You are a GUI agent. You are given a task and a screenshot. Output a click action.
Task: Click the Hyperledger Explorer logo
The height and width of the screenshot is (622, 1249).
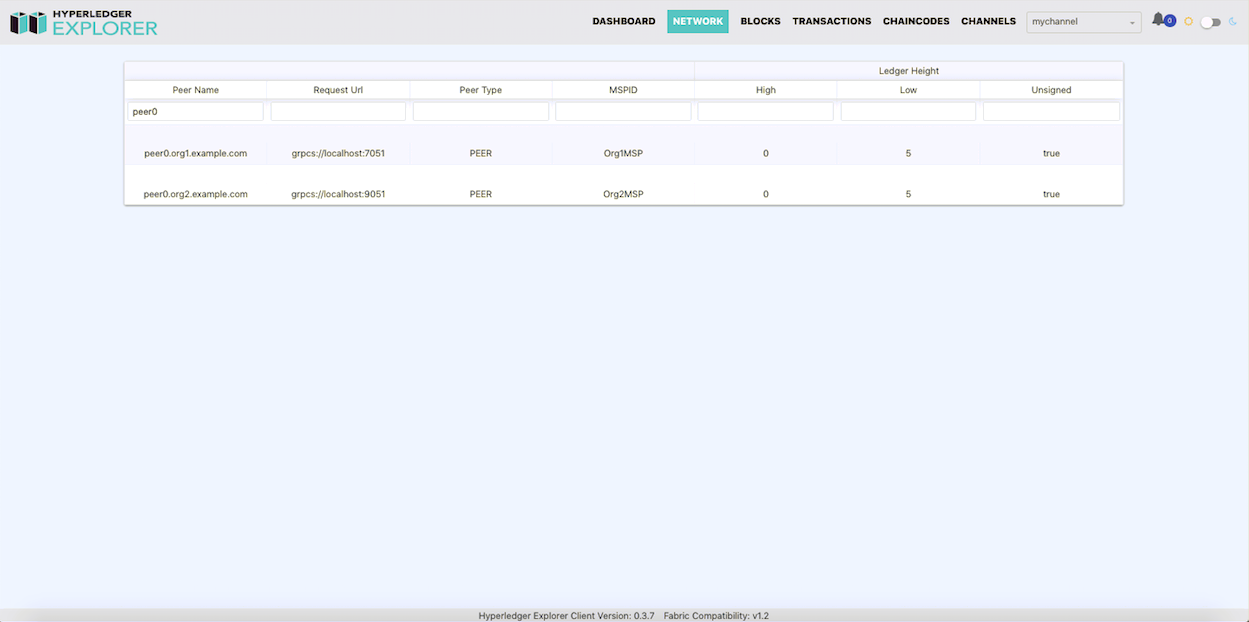point(84,22)
